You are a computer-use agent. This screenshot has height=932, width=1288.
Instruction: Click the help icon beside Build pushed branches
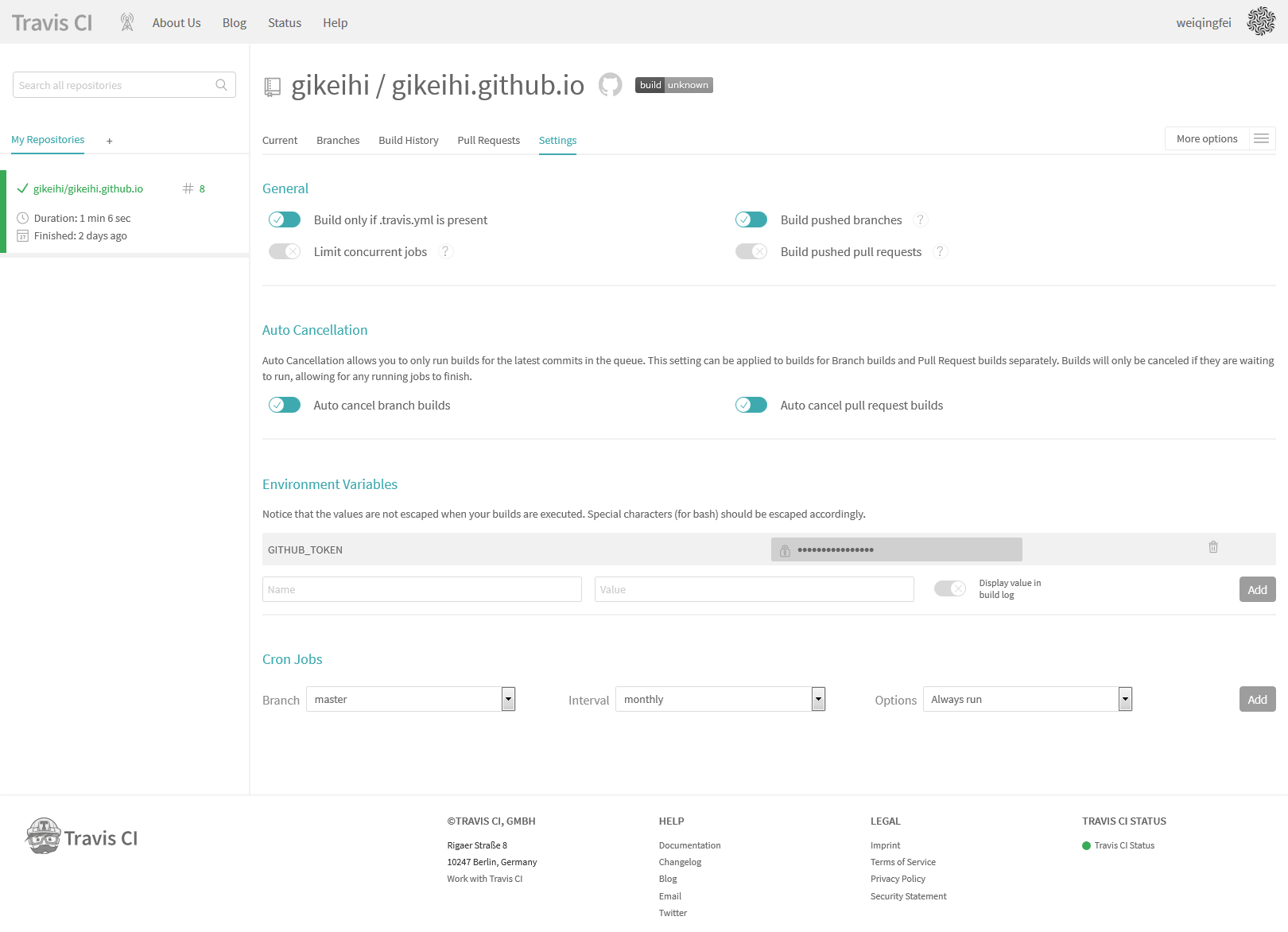(x=921, y=220)
